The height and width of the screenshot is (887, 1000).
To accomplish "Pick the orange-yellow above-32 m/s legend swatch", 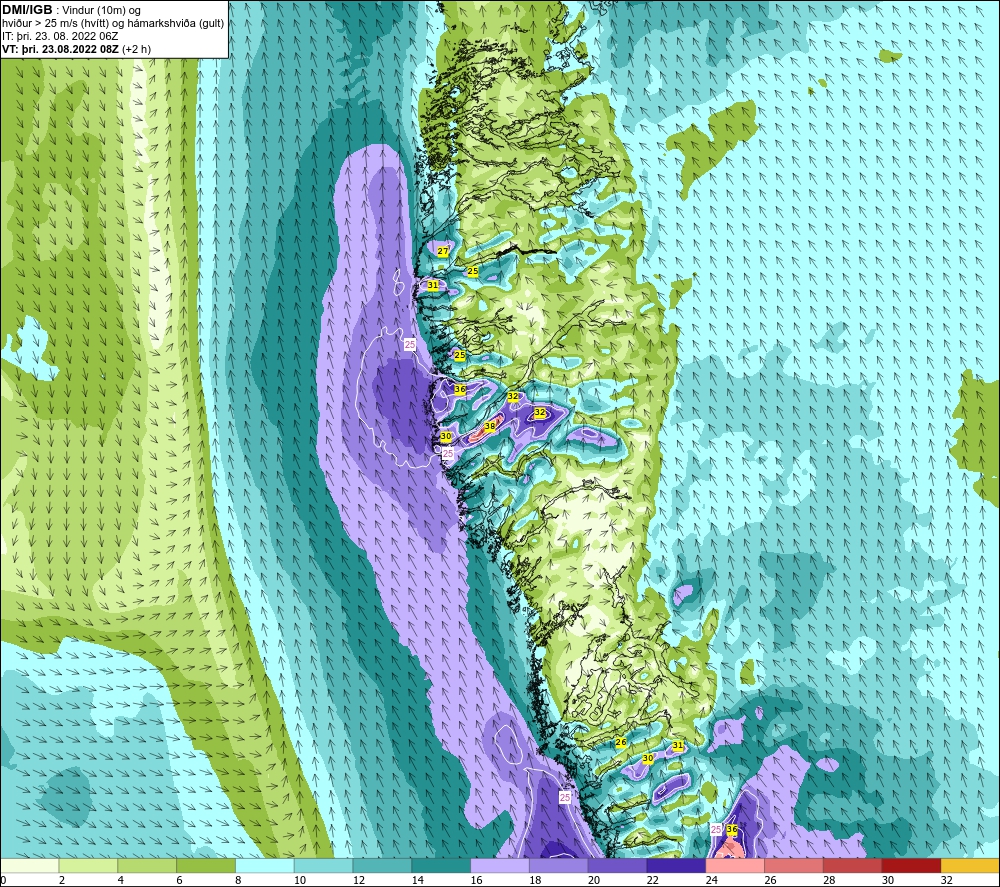I will [x=969, y=865].
